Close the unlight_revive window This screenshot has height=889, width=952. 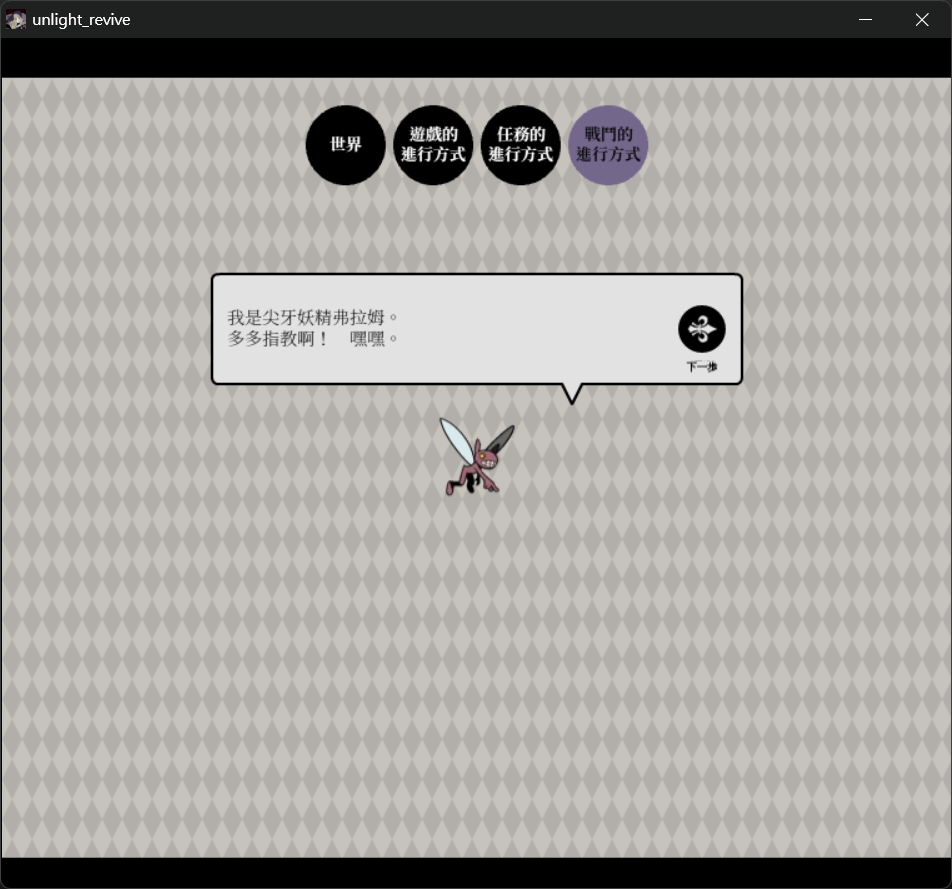(922, 20)
